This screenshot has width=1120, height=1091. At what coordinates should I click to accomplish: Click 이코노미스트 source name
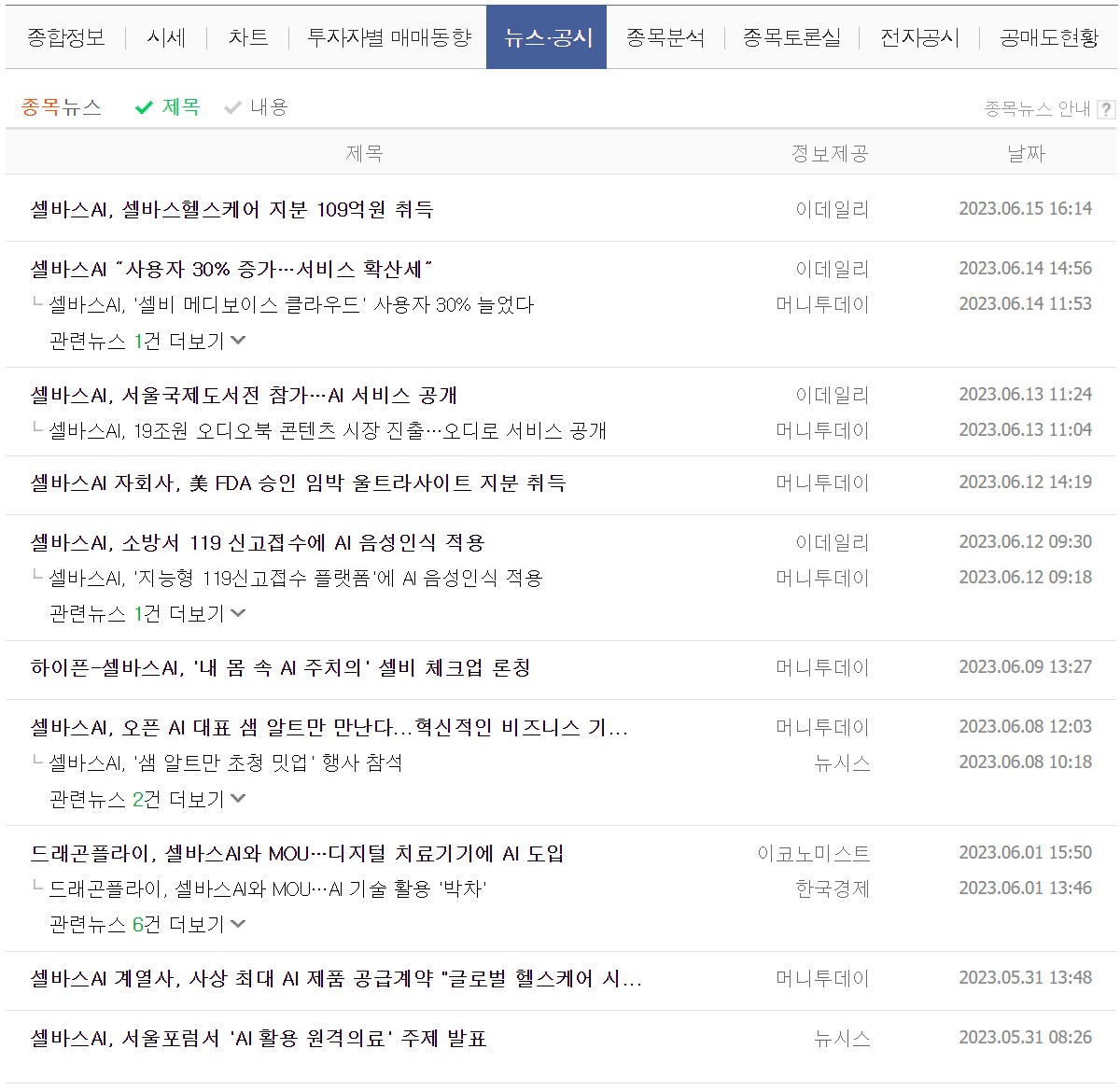click(x=813, y=853)
